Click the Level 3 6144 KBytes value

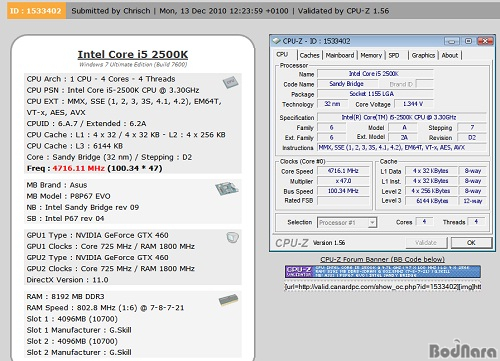431,201
